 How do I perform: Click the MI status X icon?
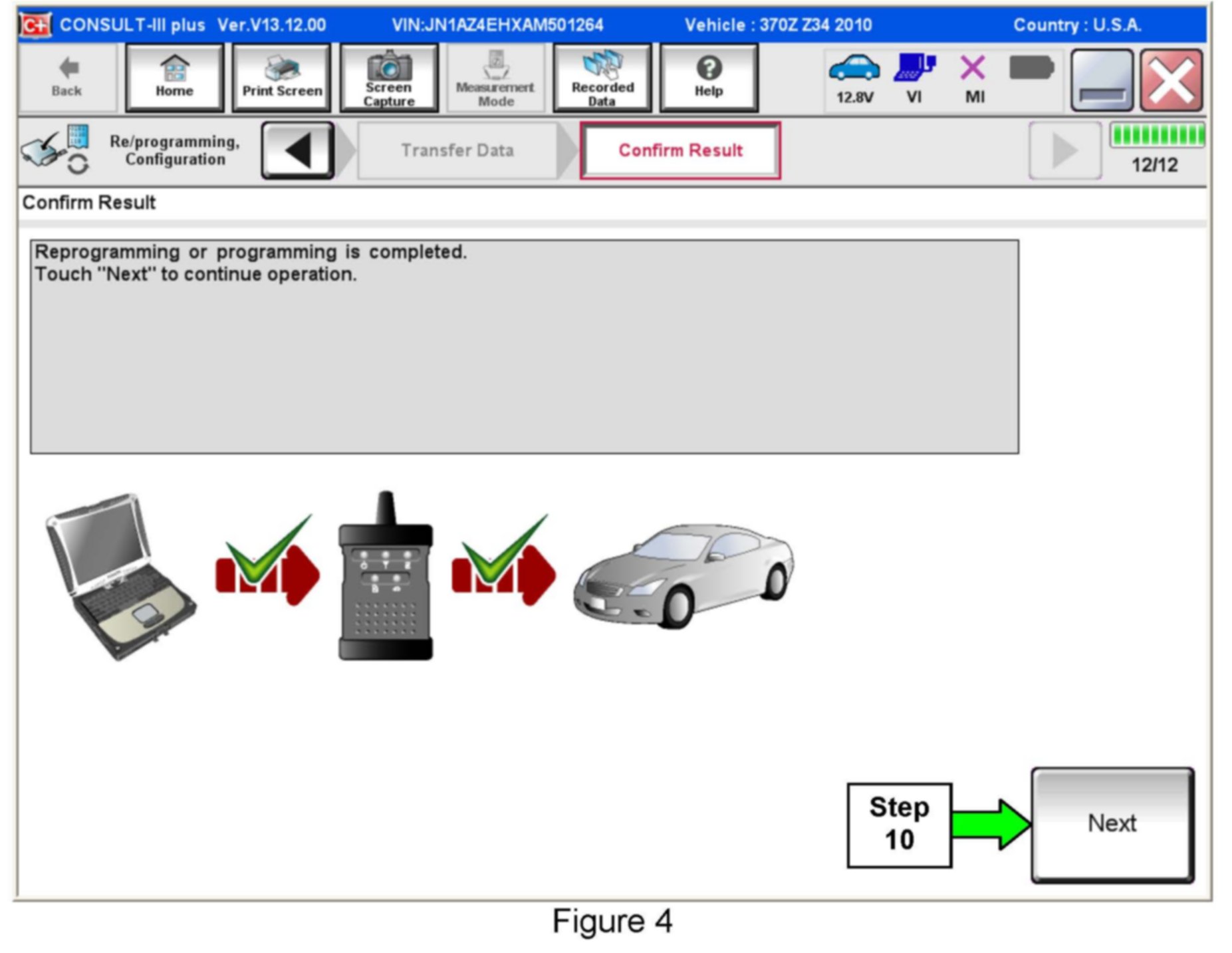tap(974, 78)
